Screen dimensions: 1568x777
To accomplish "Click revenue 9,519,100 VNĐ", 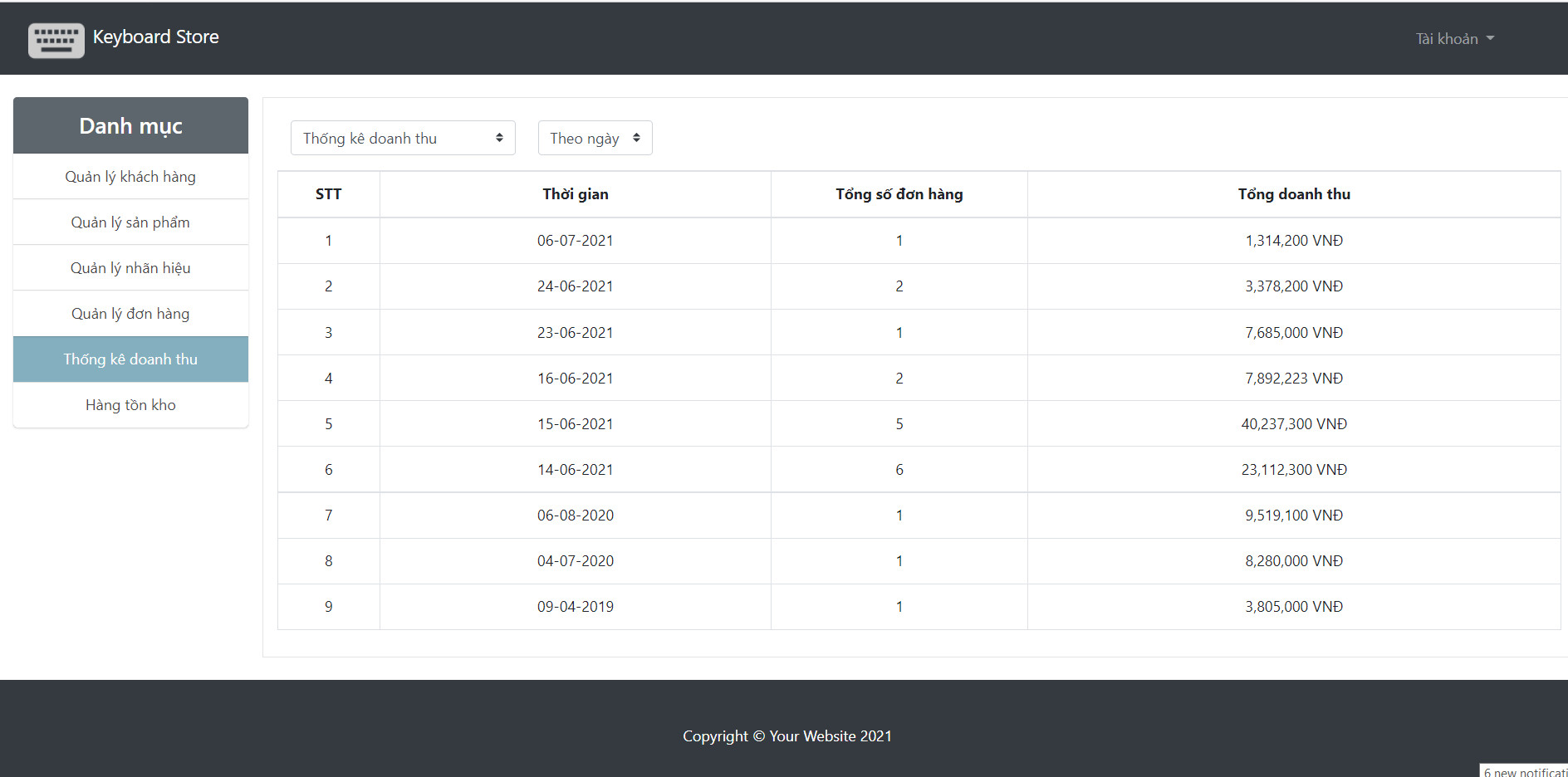I will coord(1294,516).
